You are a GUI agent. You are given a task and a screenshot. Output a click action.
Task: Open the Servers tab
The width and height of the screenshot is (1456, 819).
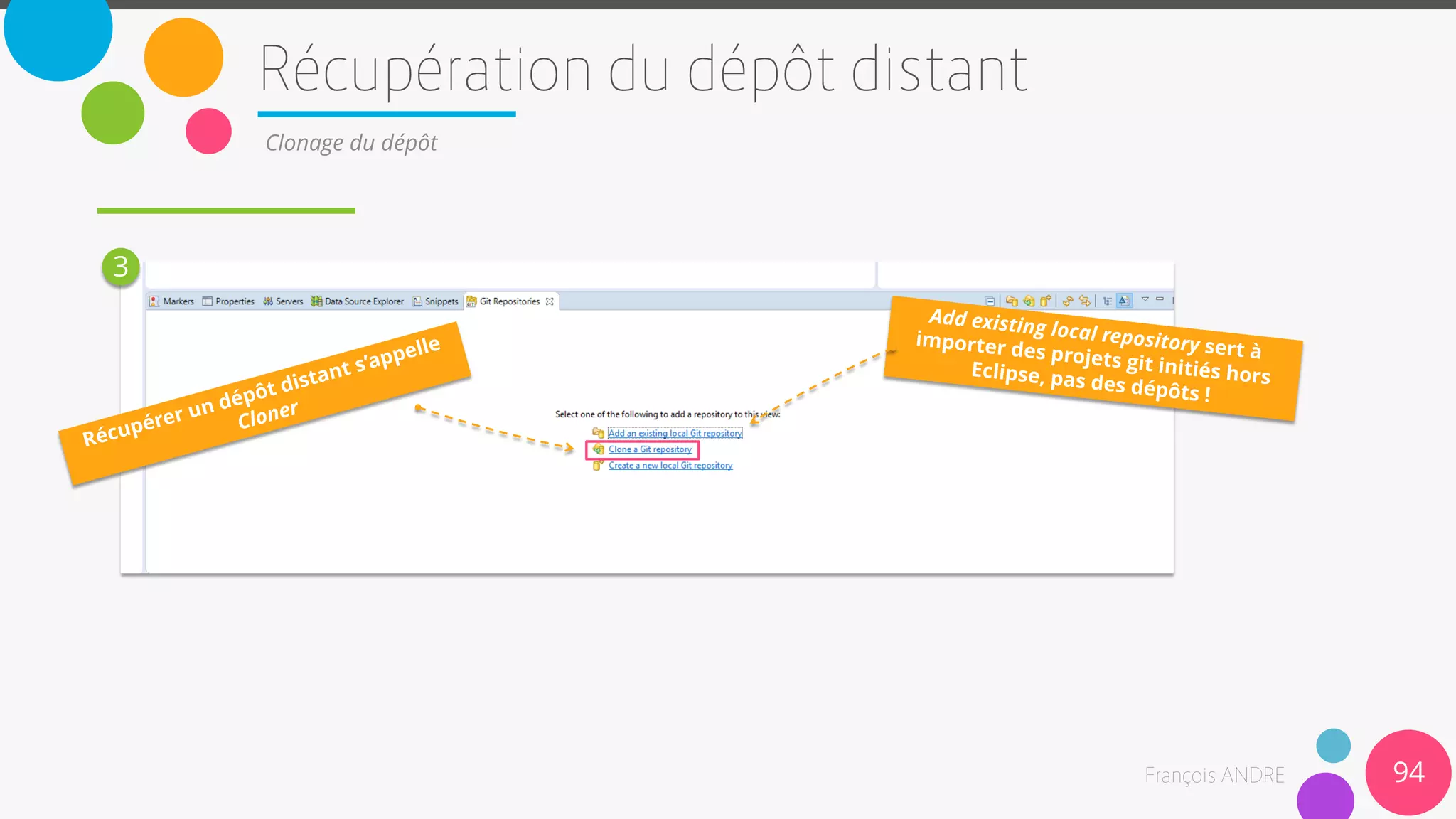pyautogui.click(x=283, y=301)
